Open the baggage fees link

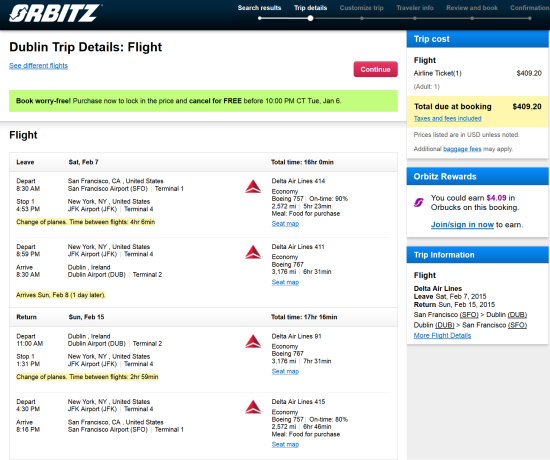tap(462, 149)
